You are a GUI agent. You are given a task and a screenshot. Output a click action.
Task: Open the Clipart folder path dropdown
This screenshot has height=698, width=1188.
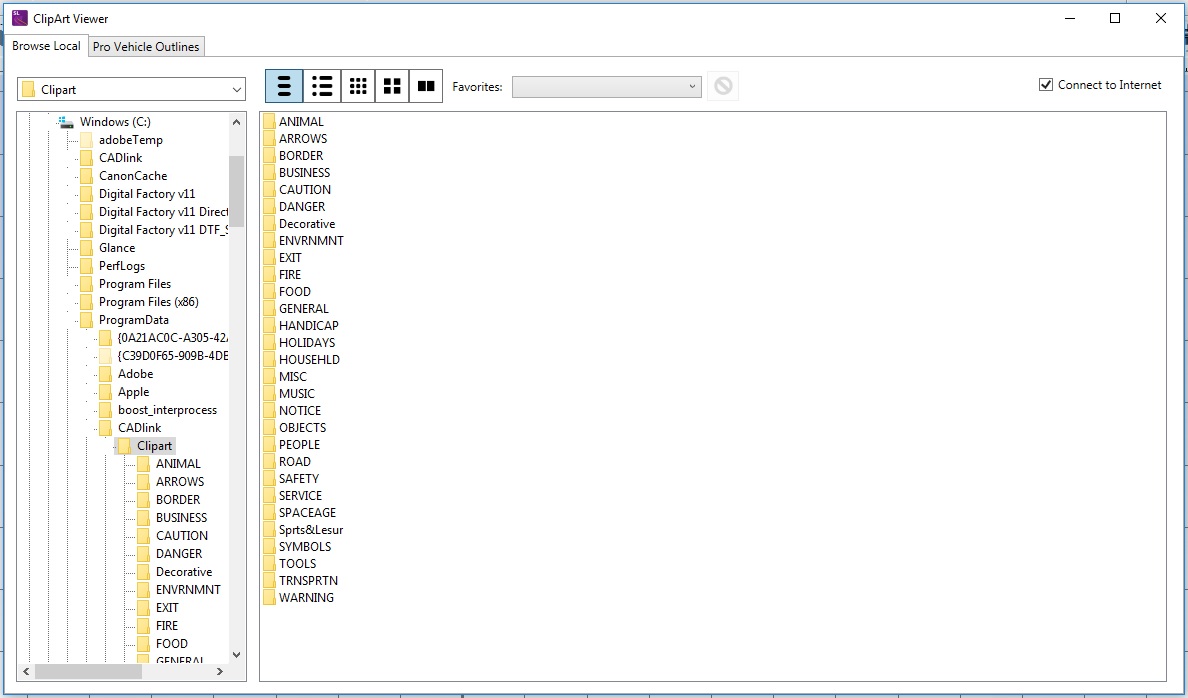point(236,90)
